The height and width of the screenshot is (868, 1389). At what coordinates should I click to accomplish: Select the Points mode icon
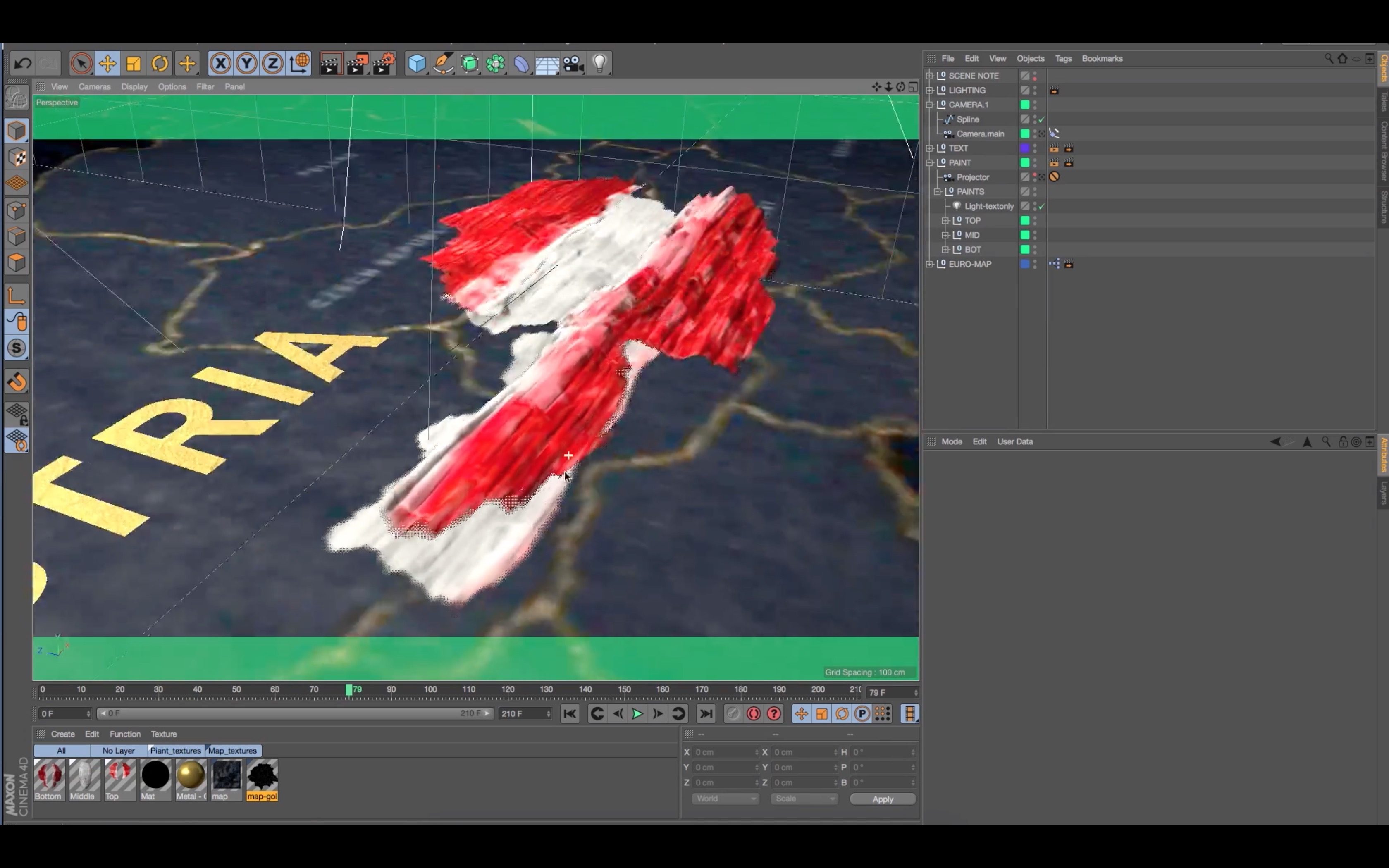[17, 211]
